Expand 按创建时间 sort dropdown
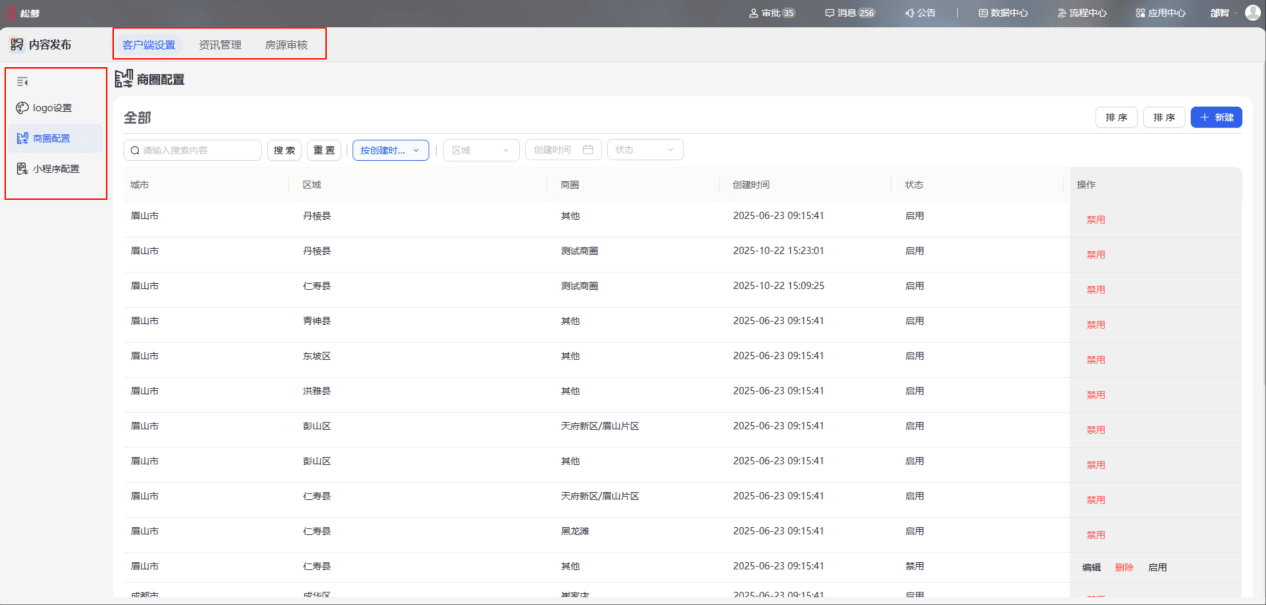This screenshot has height=605, width=1266. 391,150
